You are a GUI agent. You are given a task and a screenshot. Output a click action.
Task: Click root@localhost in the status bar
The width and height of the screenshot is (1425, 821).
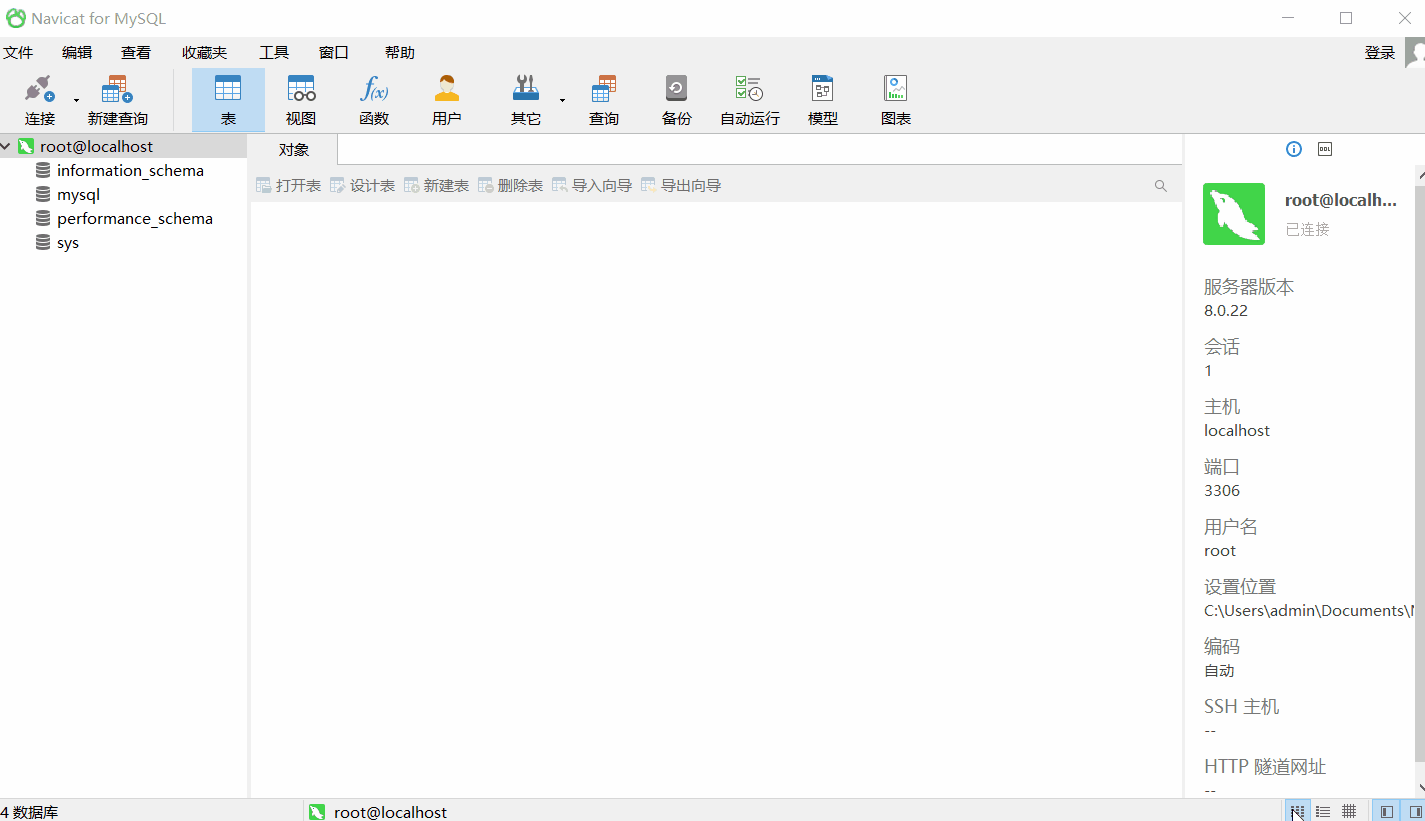[390, 812]
